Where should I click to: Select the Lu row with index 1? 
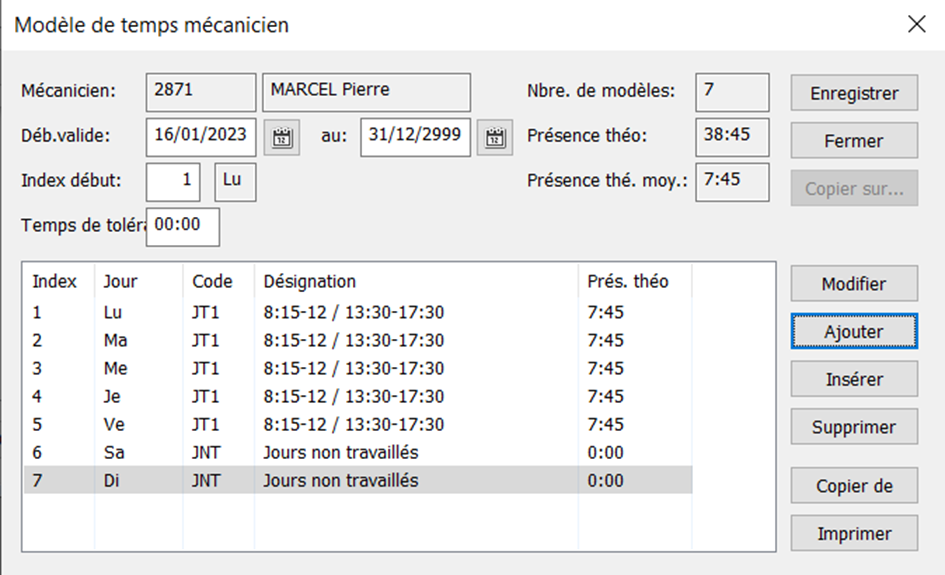tap(358, 312)
